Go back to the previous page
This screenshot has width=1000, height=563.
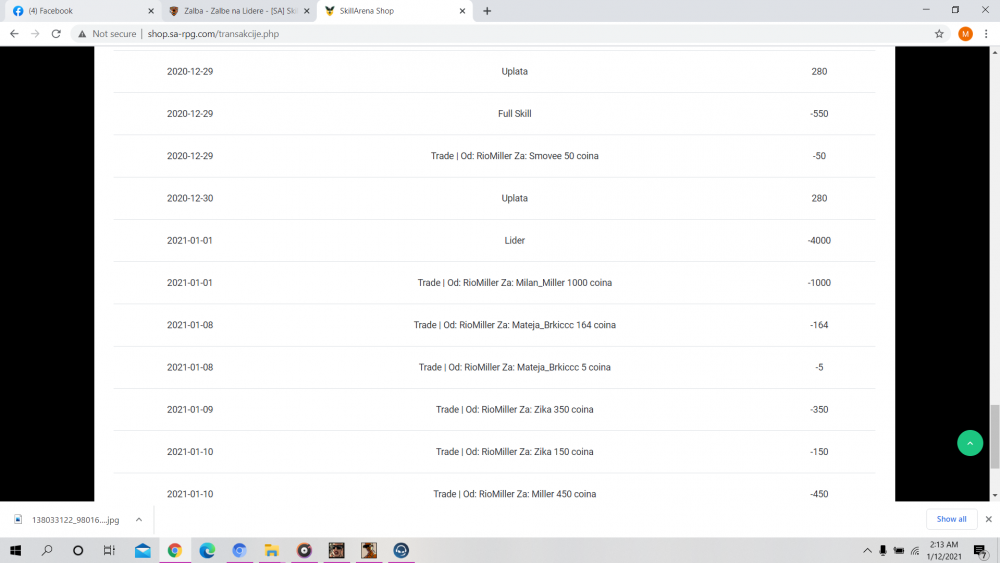(14, 33)
